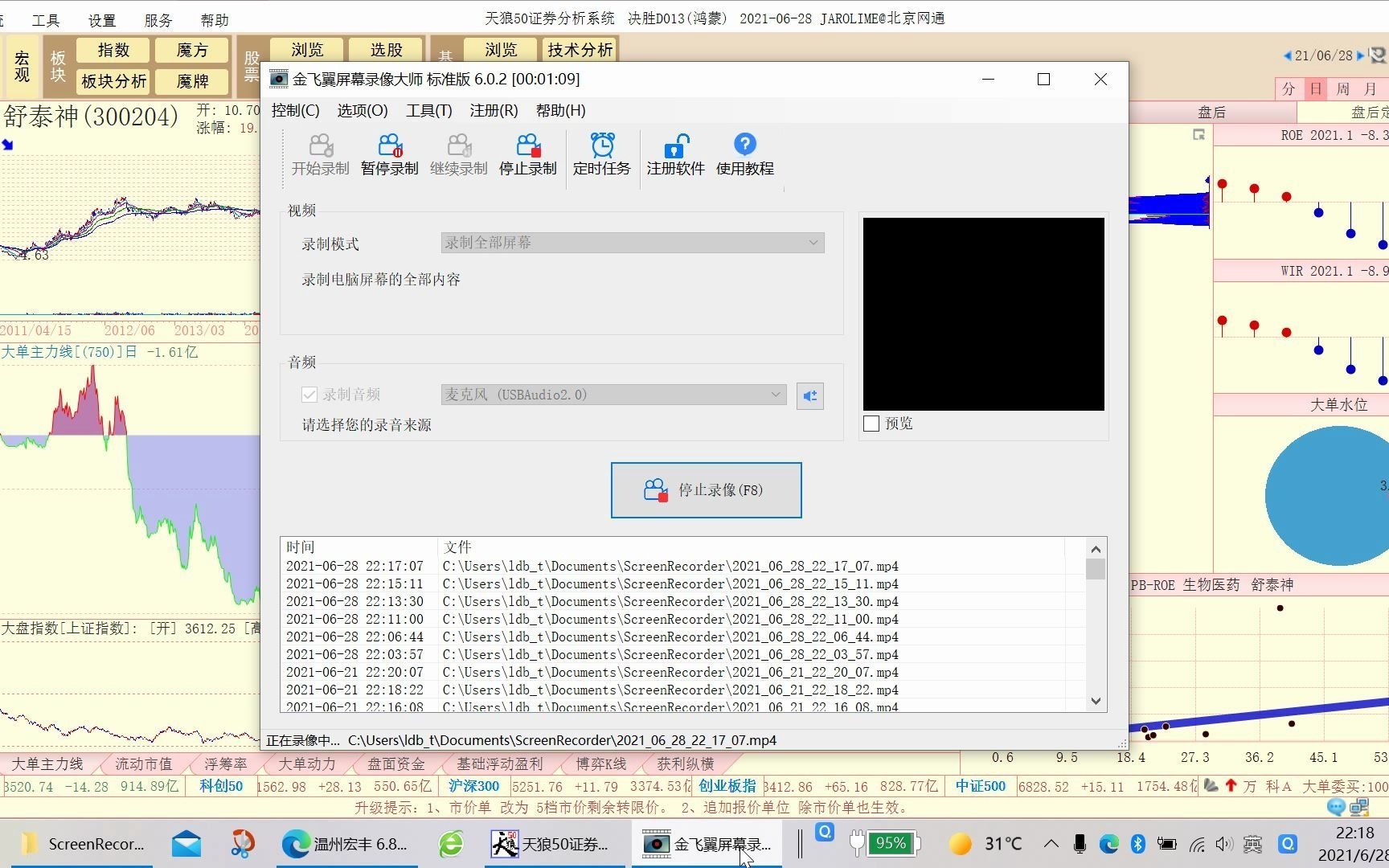Toggle the 预览 preview checkbox

pos(871,424)
